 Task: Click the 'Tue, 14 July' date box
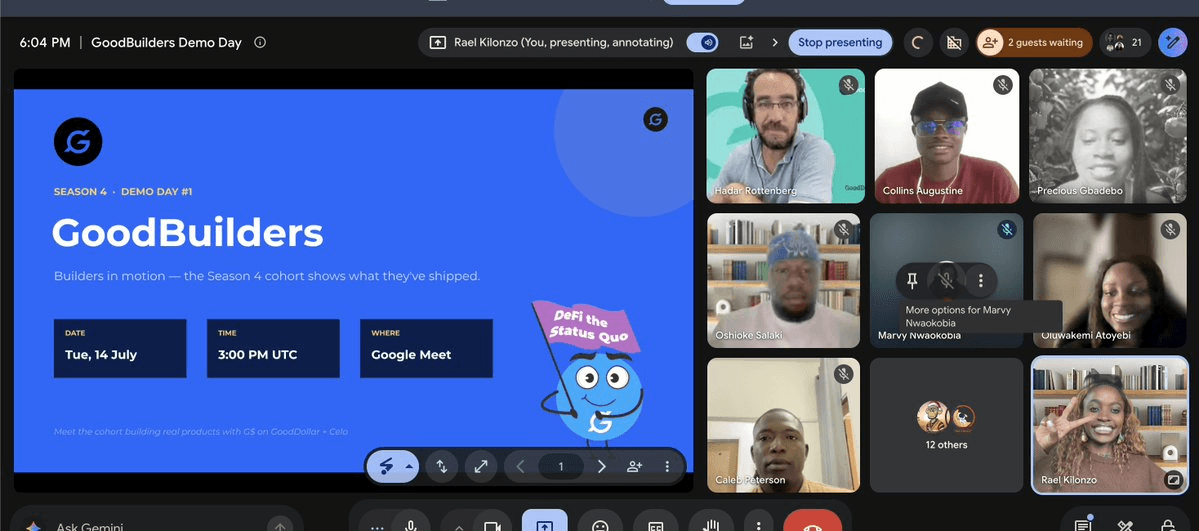point(120,348)
